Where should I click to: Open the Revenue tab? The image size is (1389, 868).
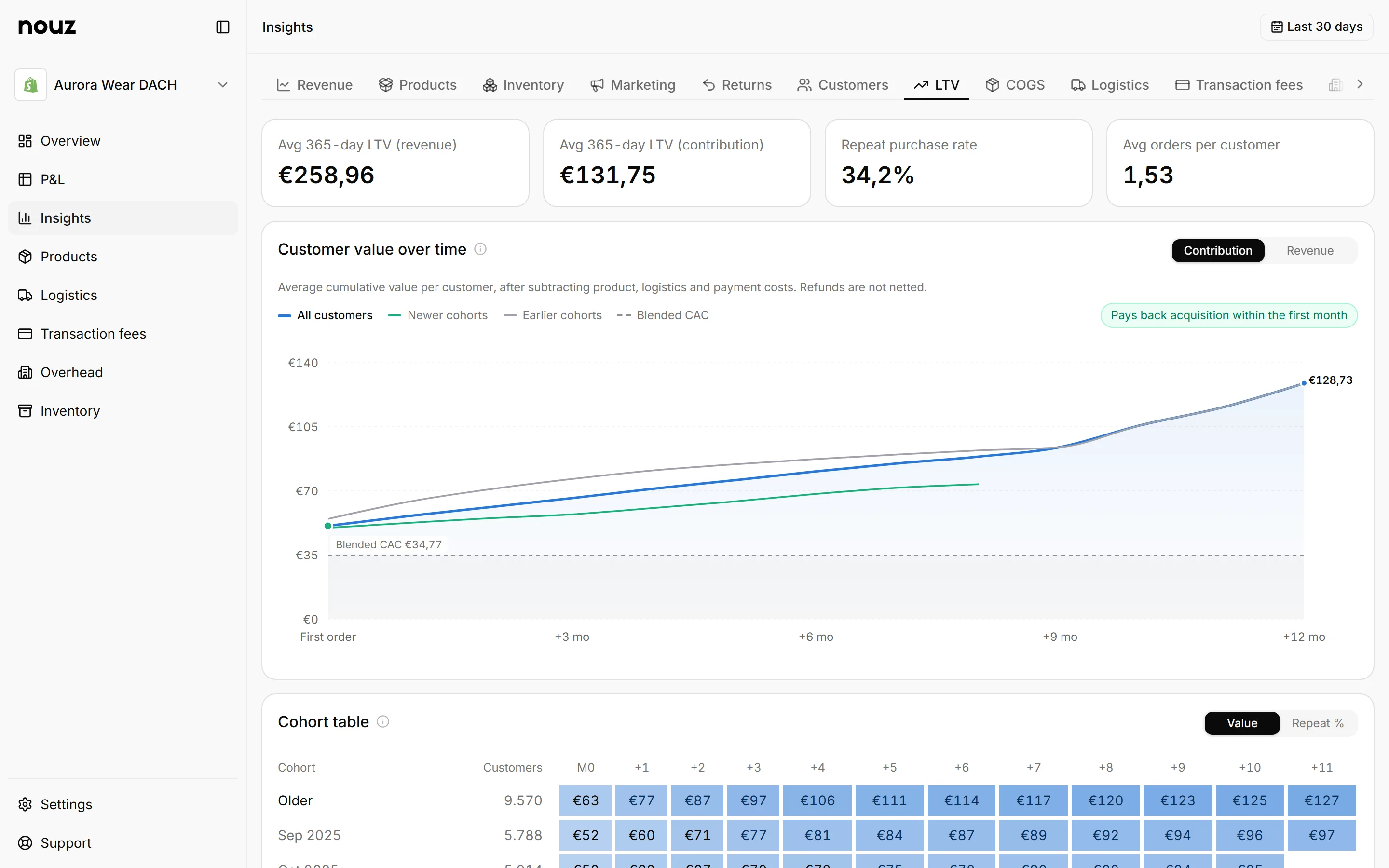click(314, 85)
